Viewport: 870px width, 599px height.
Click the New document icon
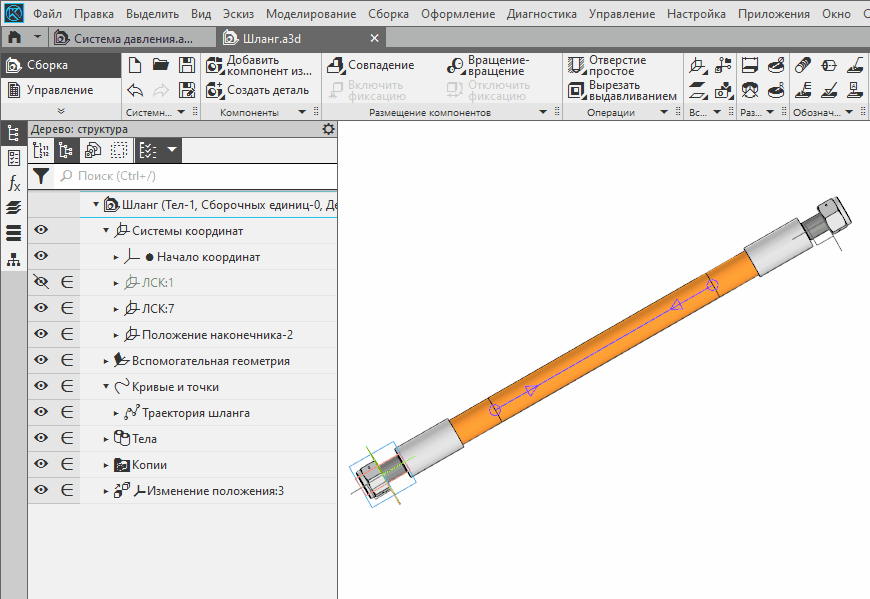point(136,65)
